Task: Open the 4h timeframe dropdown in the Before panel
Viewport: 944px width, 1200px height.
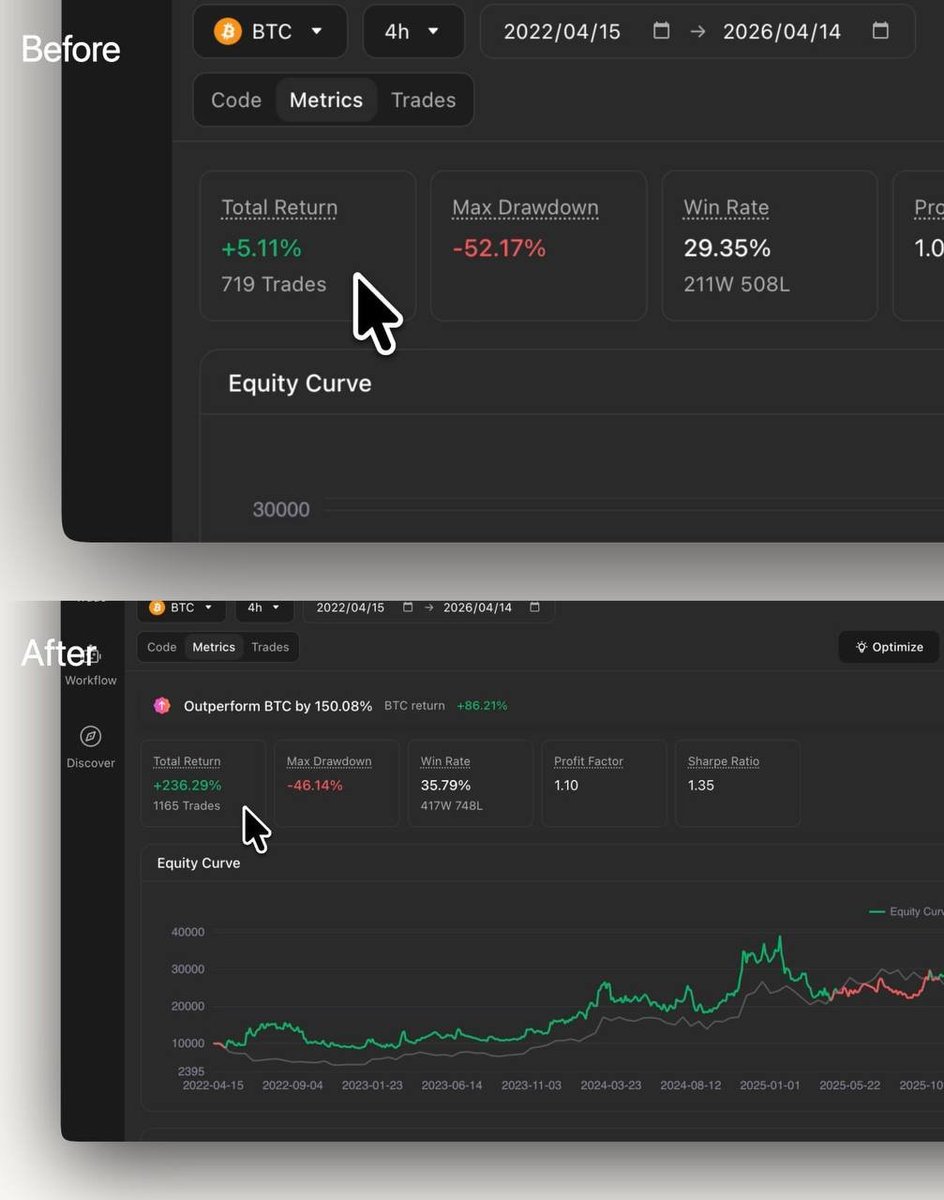Action: coord(413,31)
